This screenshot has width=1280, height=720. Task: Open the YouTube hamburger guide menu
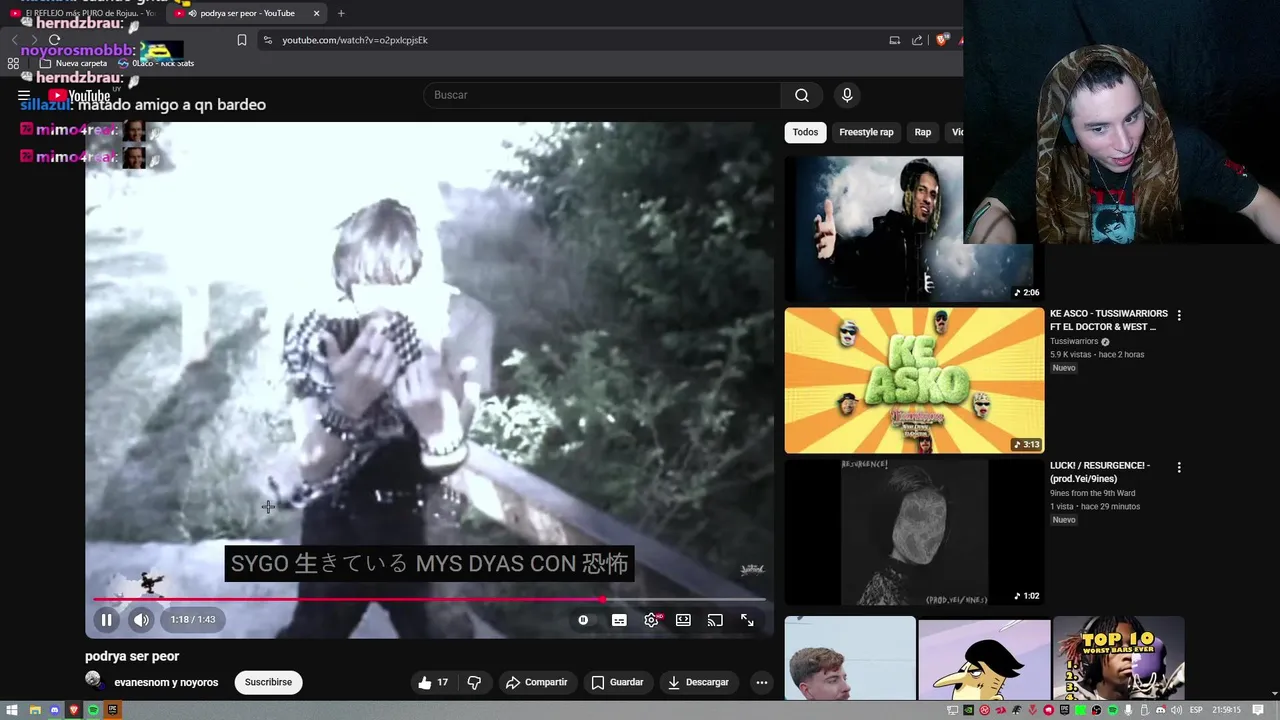(24, 96)
